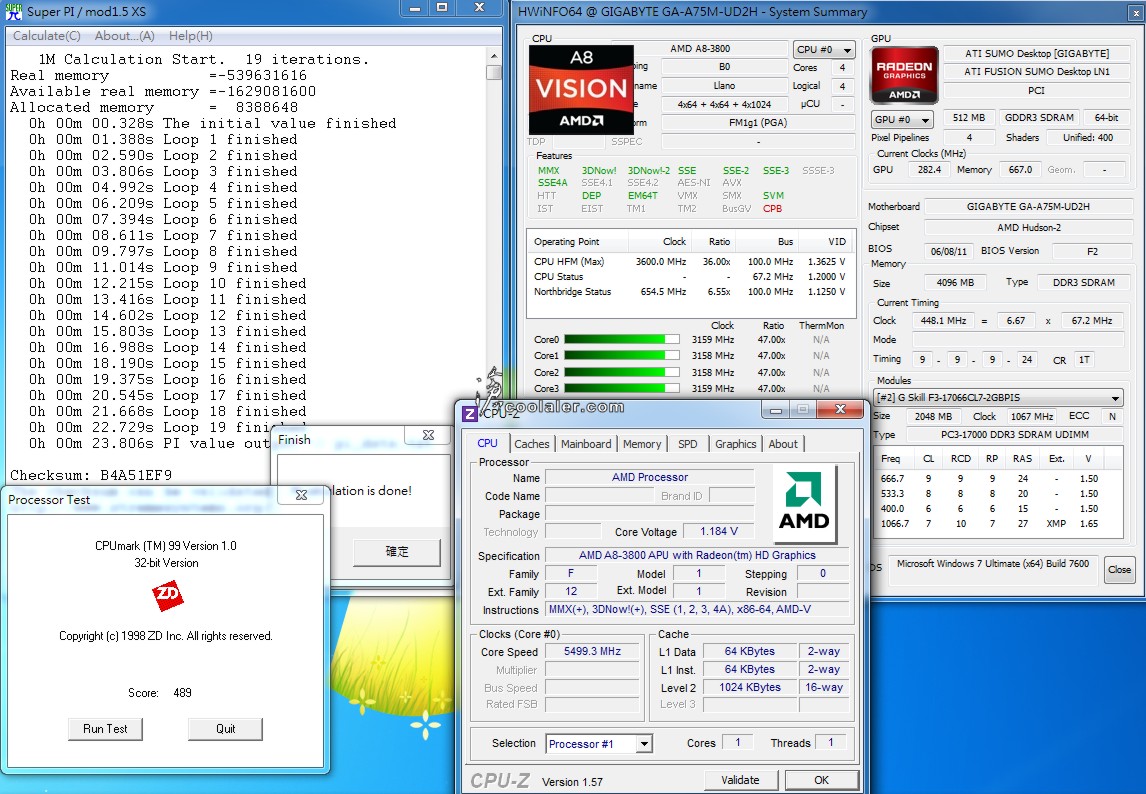Click Quit in the Processor Test window

pos(225,729)
